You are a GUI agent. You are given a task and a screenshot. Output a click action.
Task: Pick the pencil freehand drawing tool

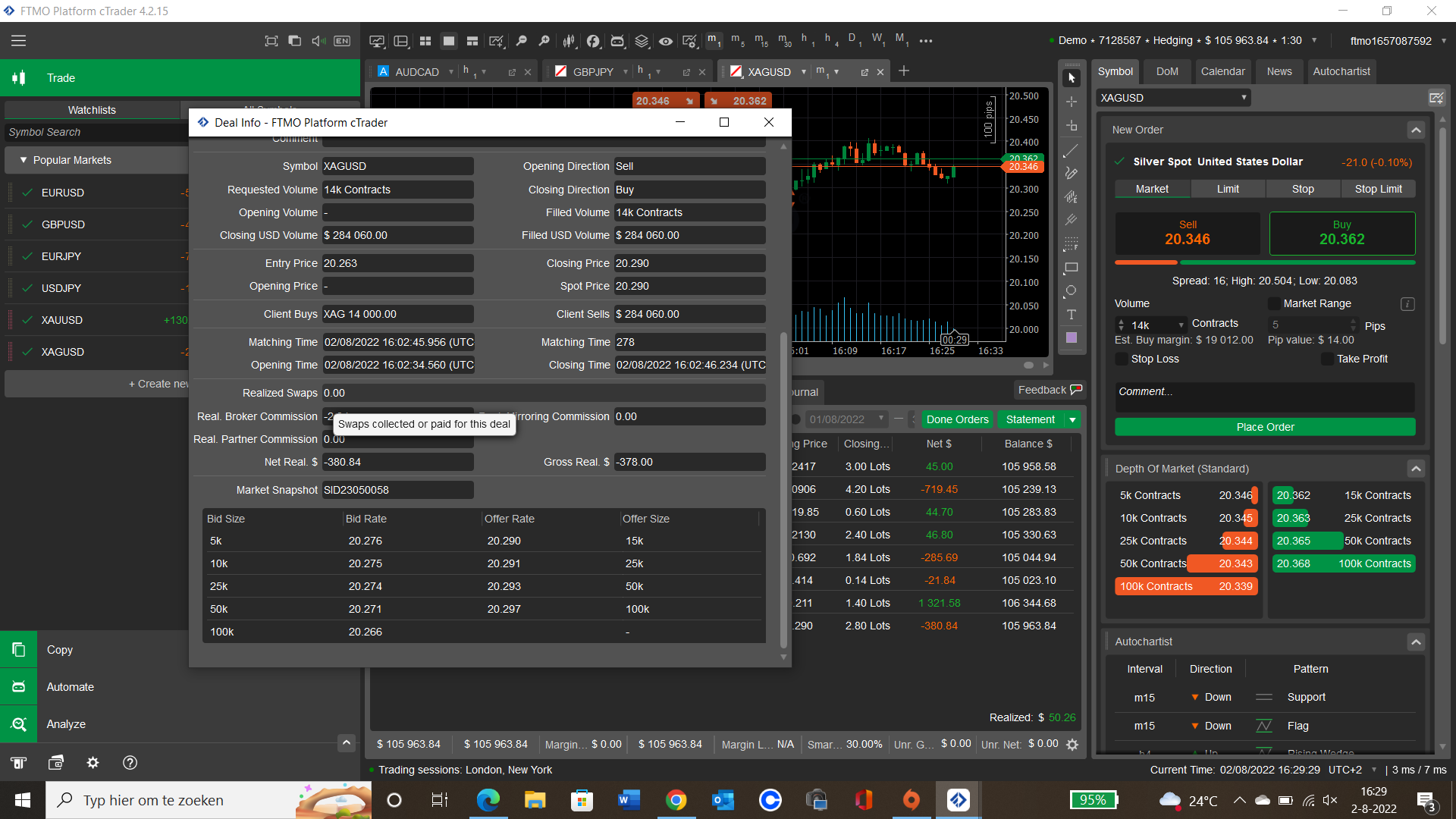[x=1072, y=173]
